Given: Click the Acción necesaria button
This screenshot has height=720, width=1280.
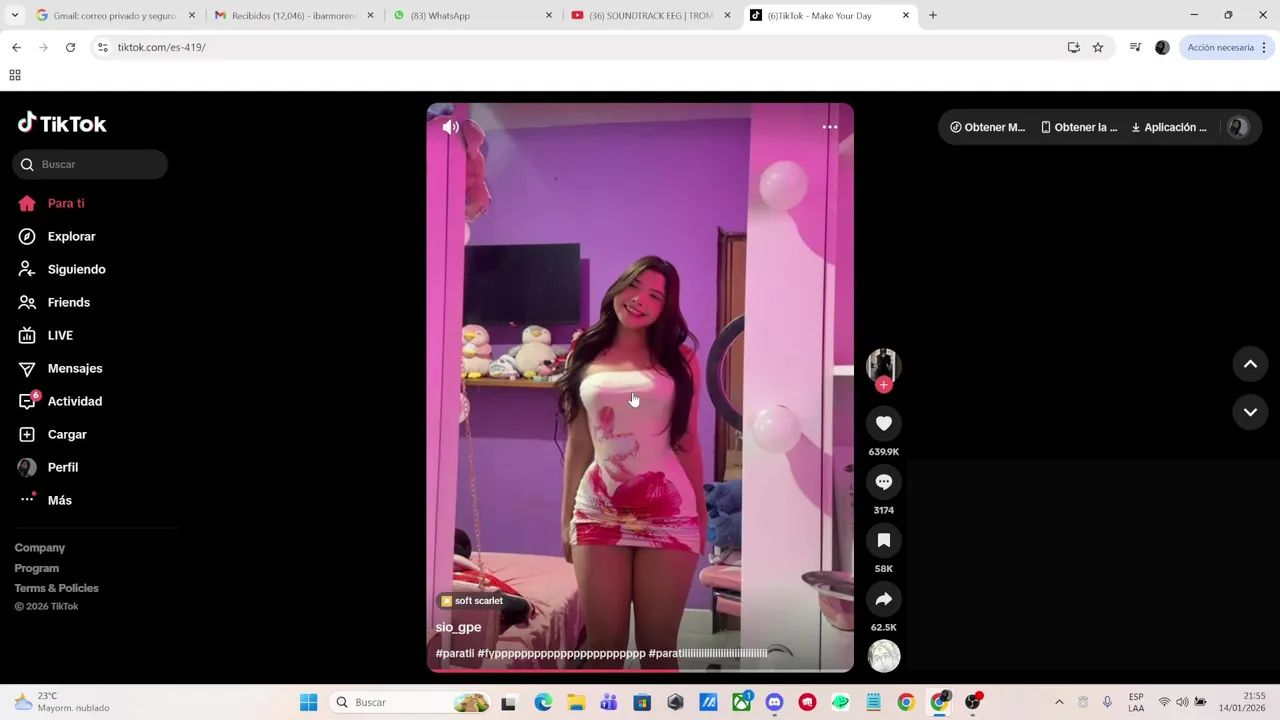Looking at the screenshot, I should (x=1227, y=47).
